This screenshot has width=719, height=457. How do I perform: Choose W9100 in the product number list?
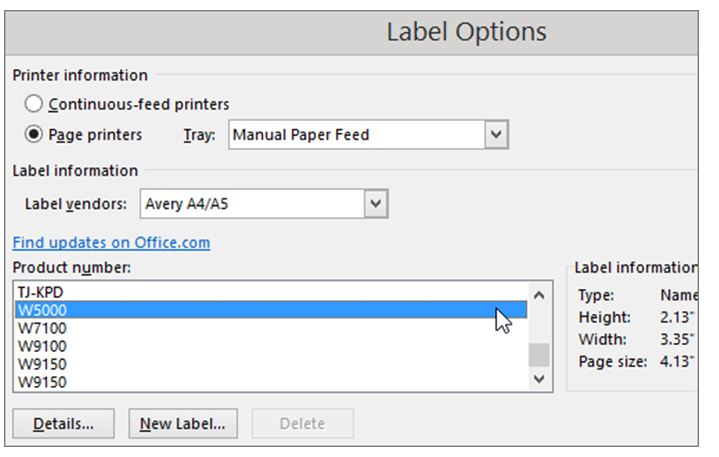pos(41,346)
